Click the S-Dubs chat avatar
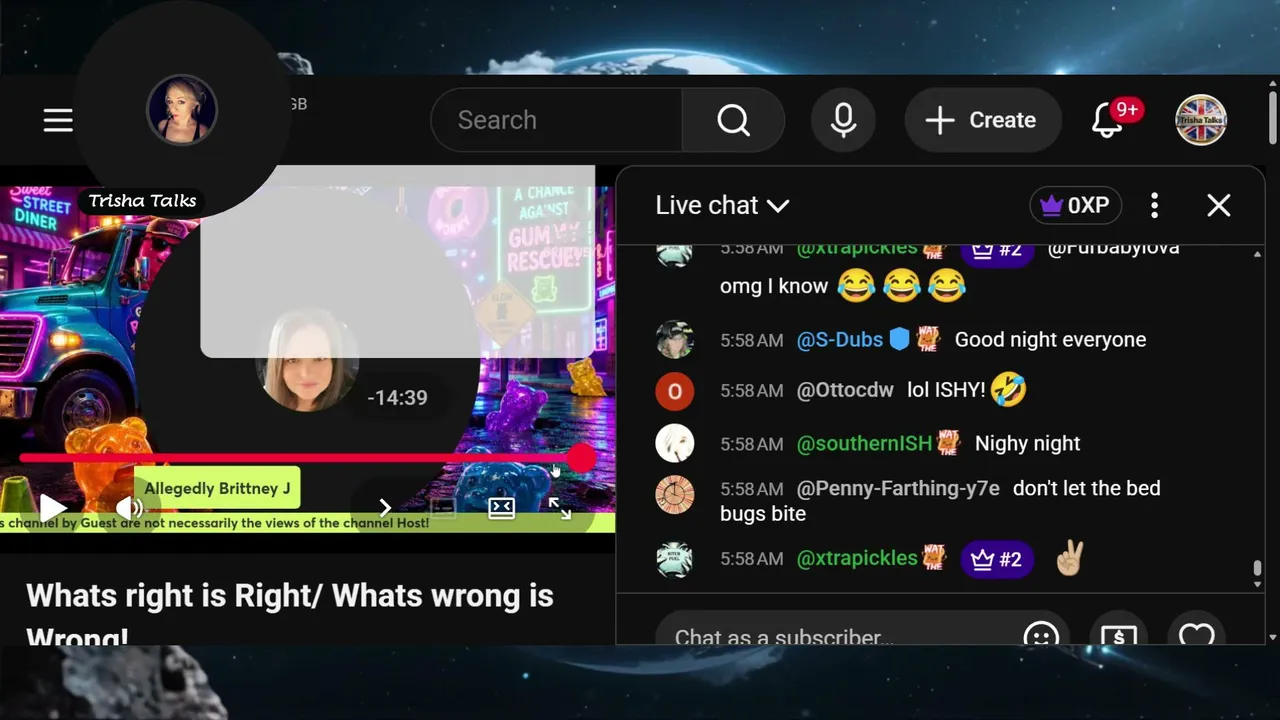This screenshot has height=720, width=1280. tap(675, 340)
